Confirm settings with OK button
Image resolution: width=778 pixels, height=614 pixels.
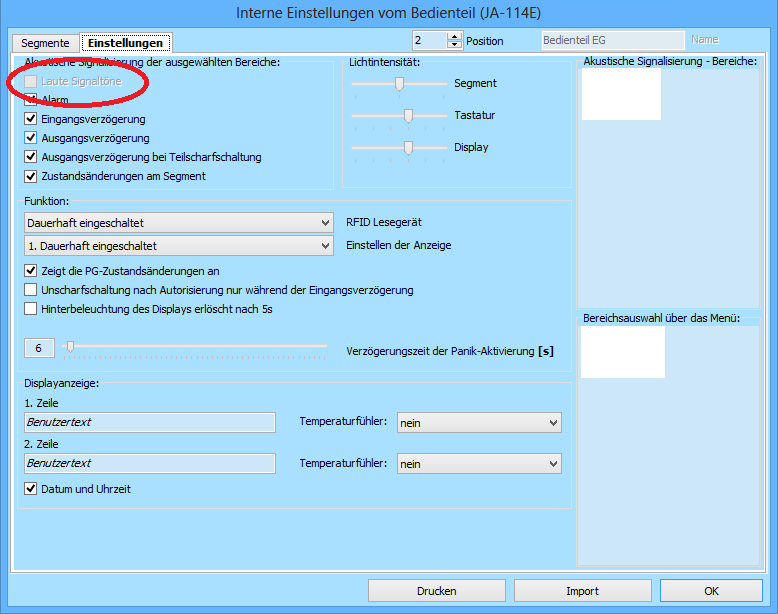coord(711,591)
